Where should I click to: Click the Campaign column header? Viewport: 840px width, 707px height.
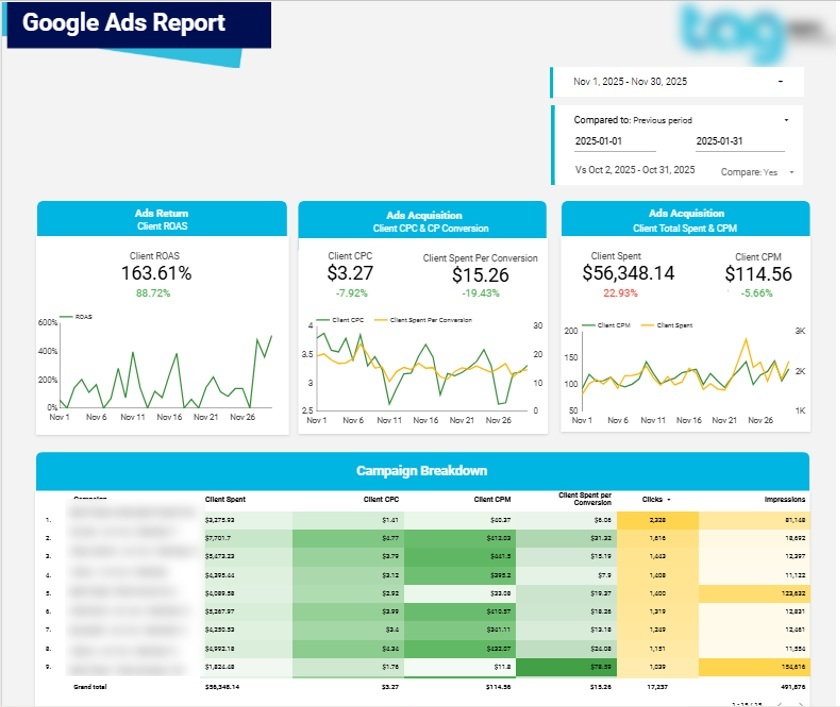(90, 499)
